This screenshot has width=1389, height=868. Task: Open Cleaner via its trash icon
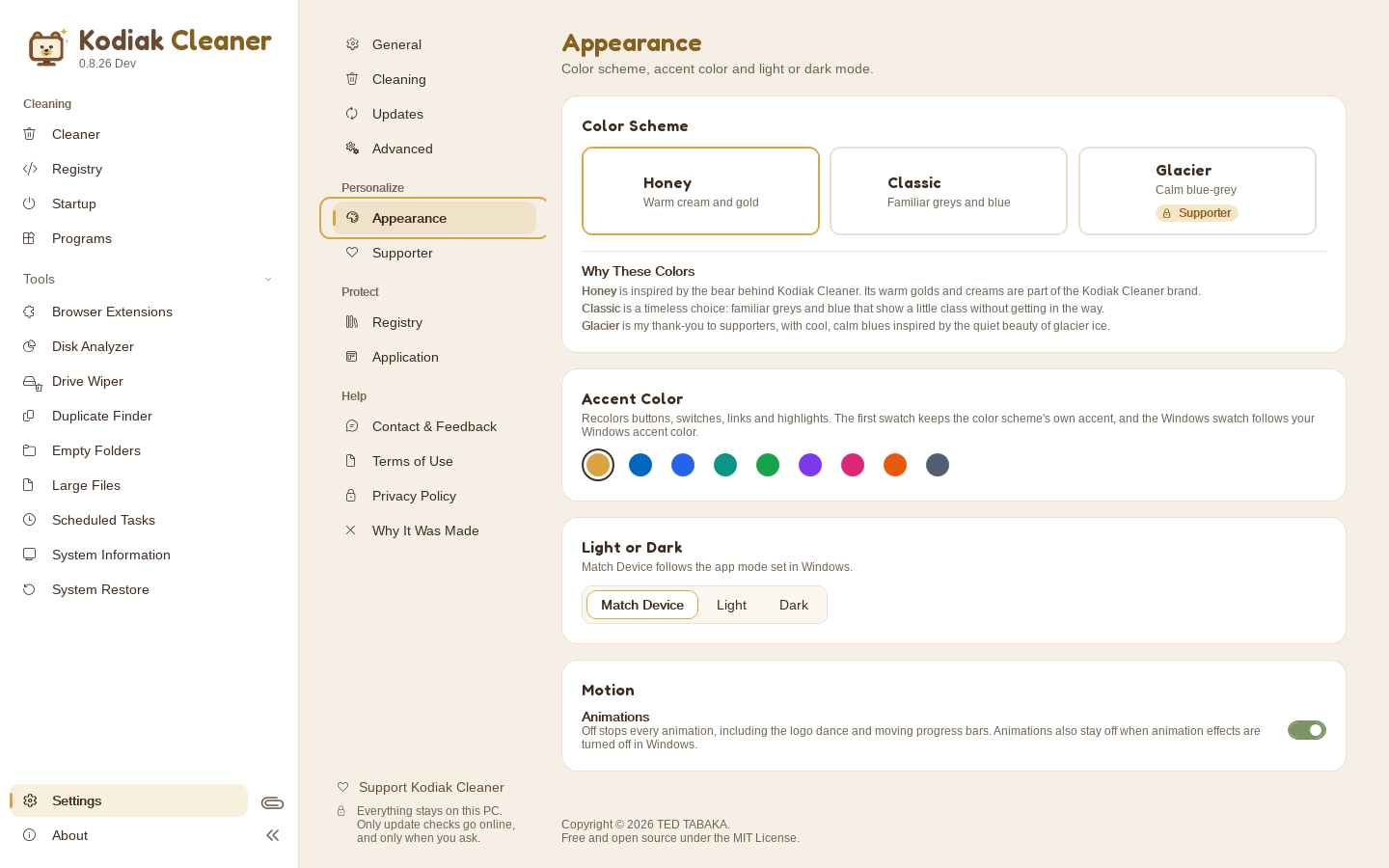(29, 134)
